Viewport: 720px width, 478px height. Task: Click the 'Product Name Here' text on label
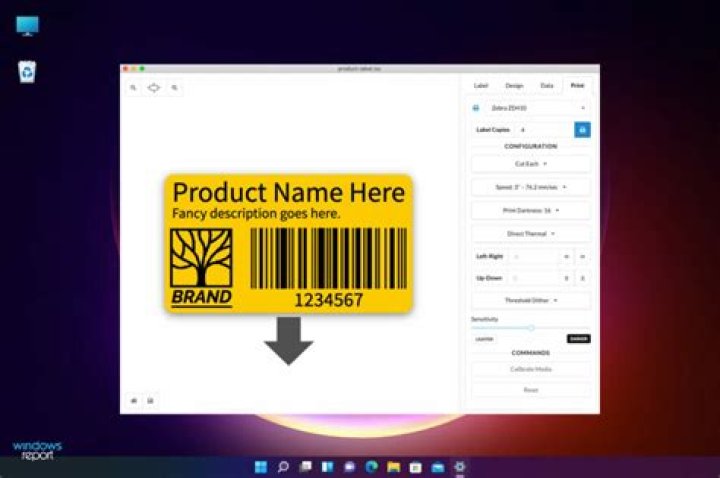[289, 192]
